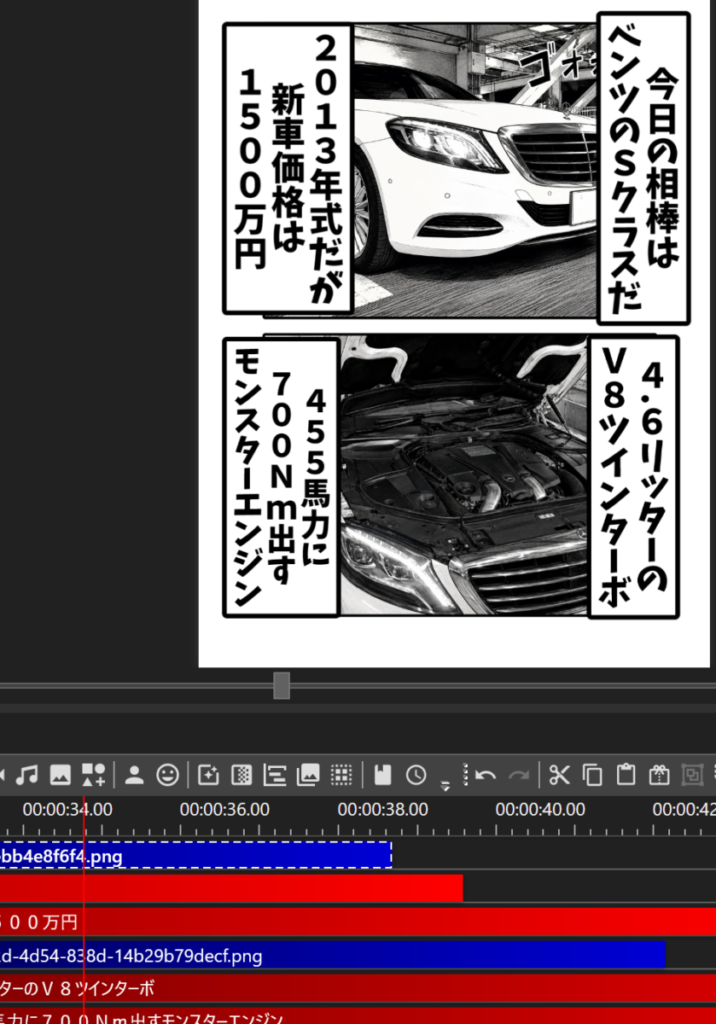This screenshot has height=1024, width=716.
Task: Add a face item with the smiley icon
Action: tap(168, 775)
